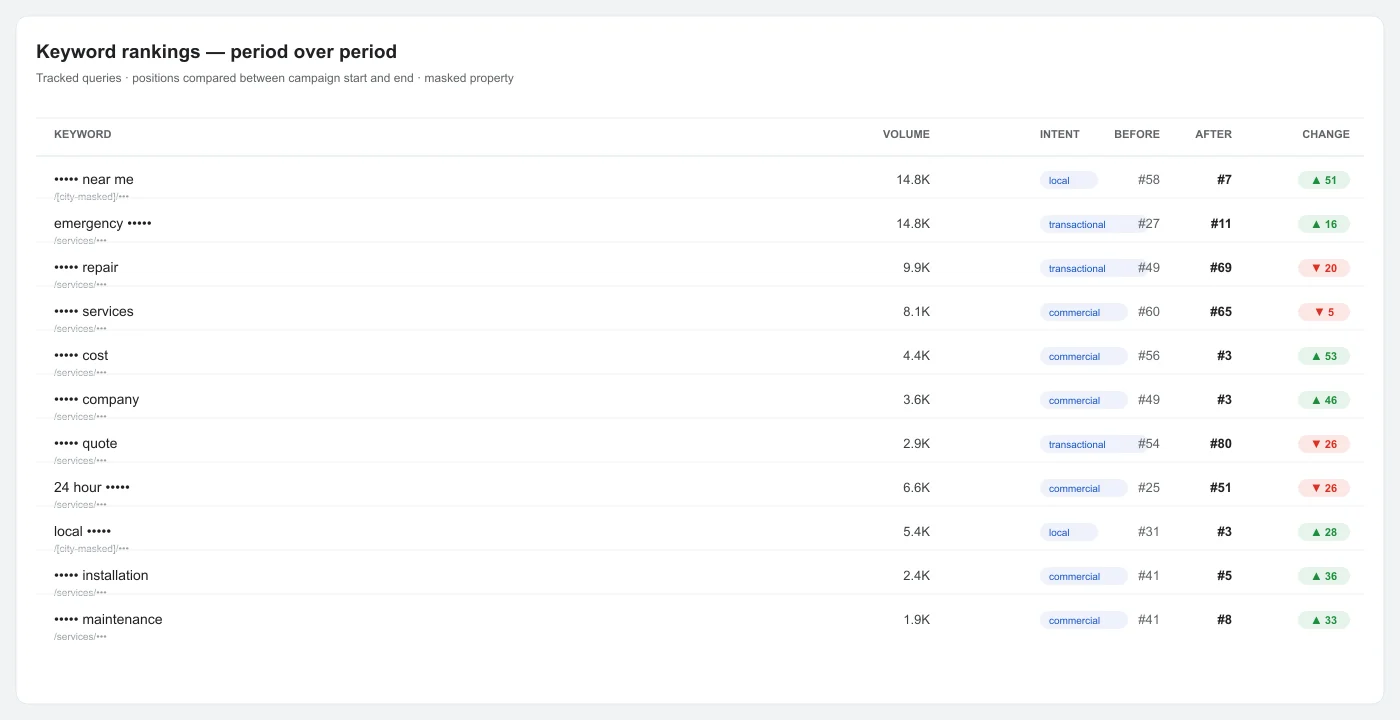The width and height of the screenshot is (1400, 720).
Task: Select the 'emergency •••••' keyword
Action: point(103,224)
